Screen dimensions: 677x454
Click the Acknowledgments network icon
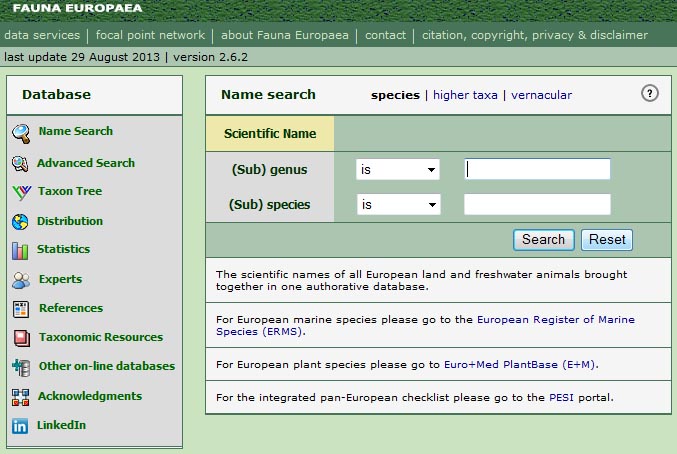[x=20, y=397]
